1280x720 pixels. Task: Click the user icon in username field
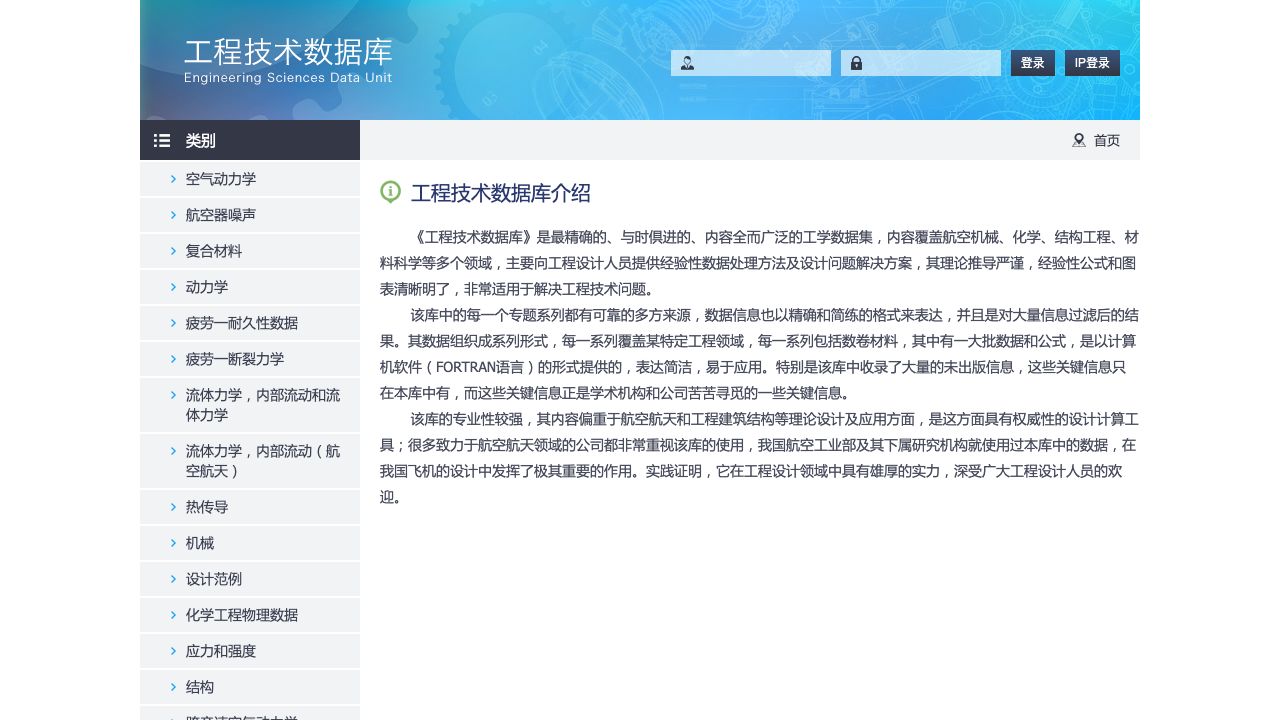(687, 63)
